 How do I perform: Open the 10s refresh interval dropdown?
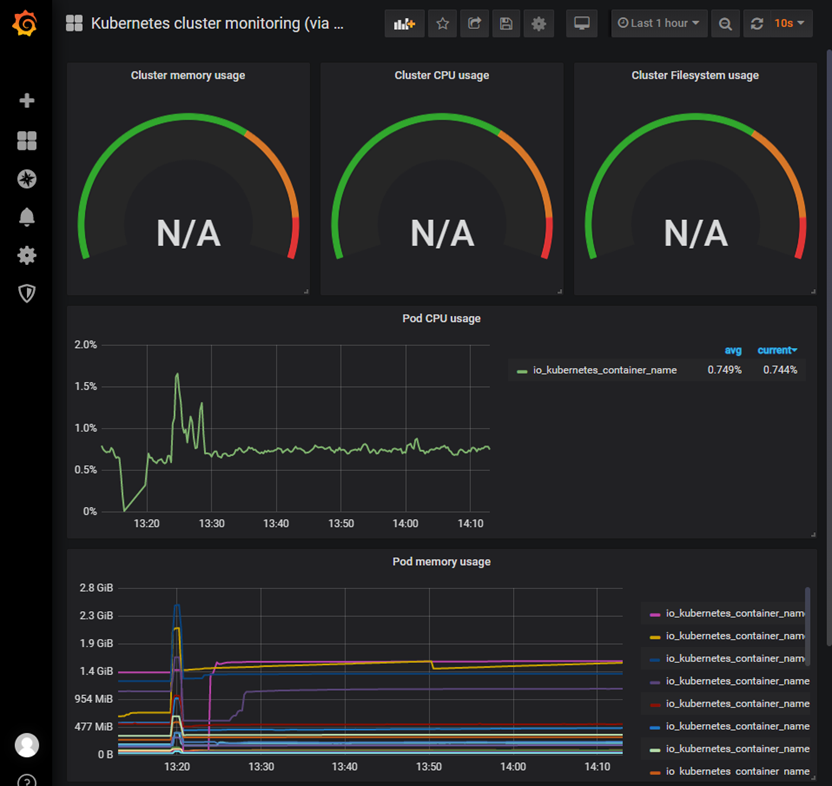[x=790, y=23]
